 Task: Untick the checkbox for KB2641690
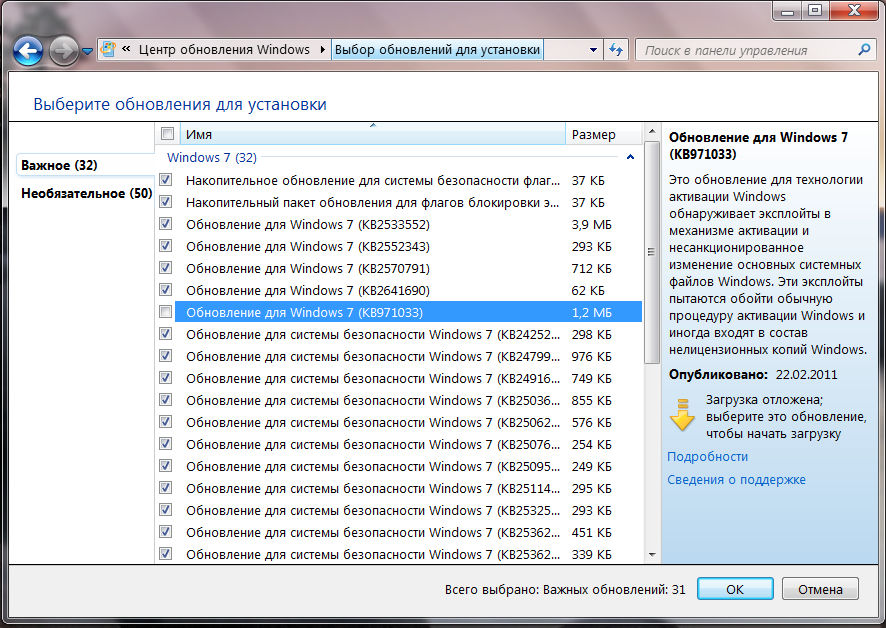(166, 290)
